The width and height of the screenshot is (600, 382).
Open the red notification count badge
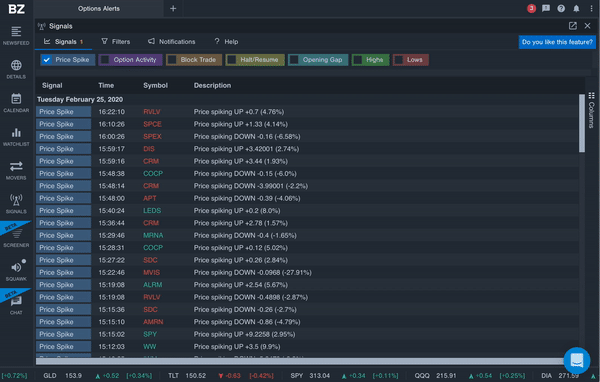(x=531, y=8)
